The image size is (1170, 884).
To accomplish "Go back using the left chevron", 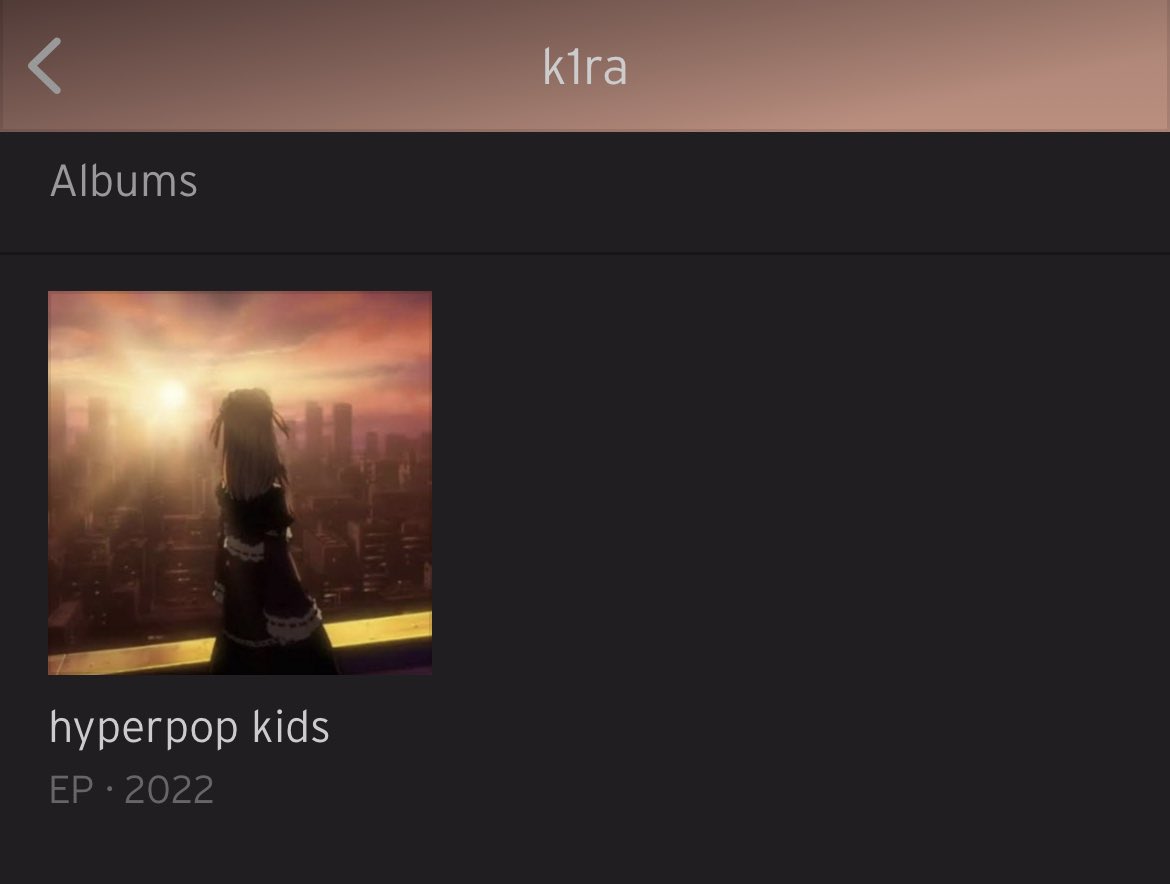I will [45, 66].
